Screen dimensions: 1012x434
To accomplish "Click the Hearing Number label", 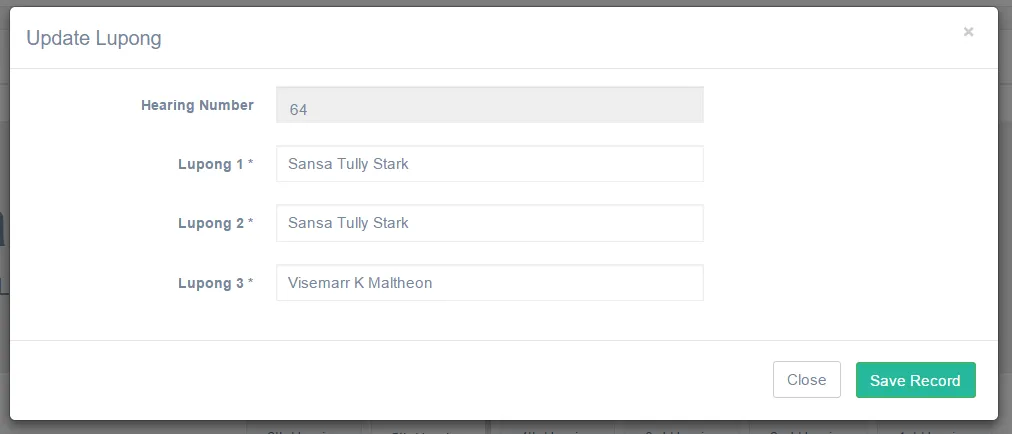I will 197,105.
